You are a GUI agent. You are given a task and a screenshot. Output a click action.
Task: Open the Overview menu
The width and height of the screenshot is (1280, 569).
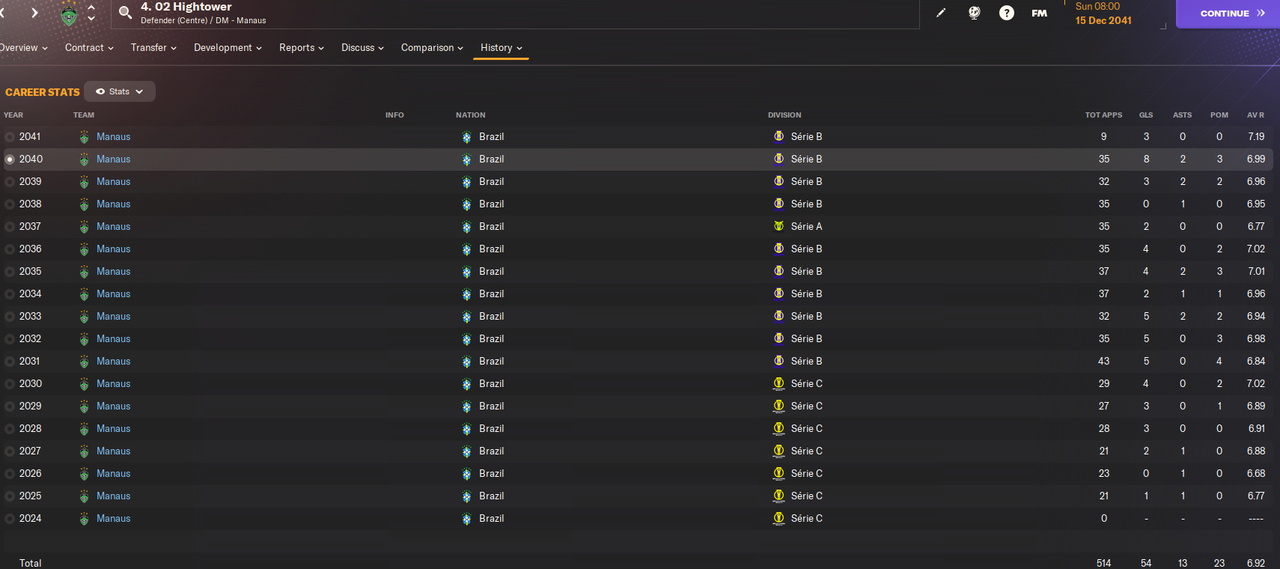coord(23,47)
